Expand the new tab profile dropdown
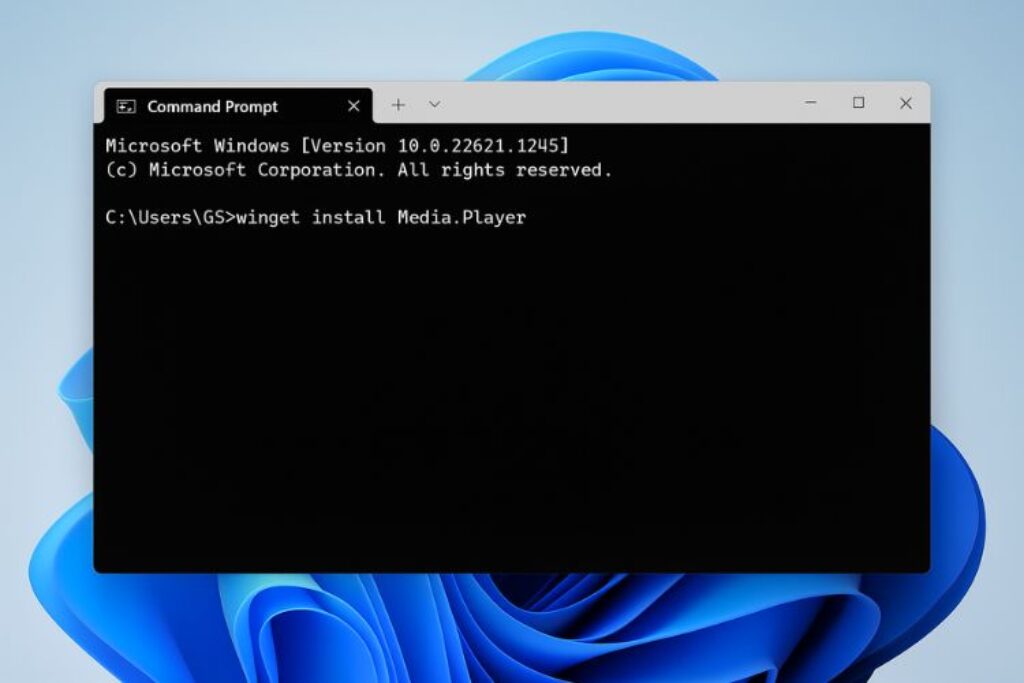This screenshot has width=1024, height=683. (x=434, y=104)
